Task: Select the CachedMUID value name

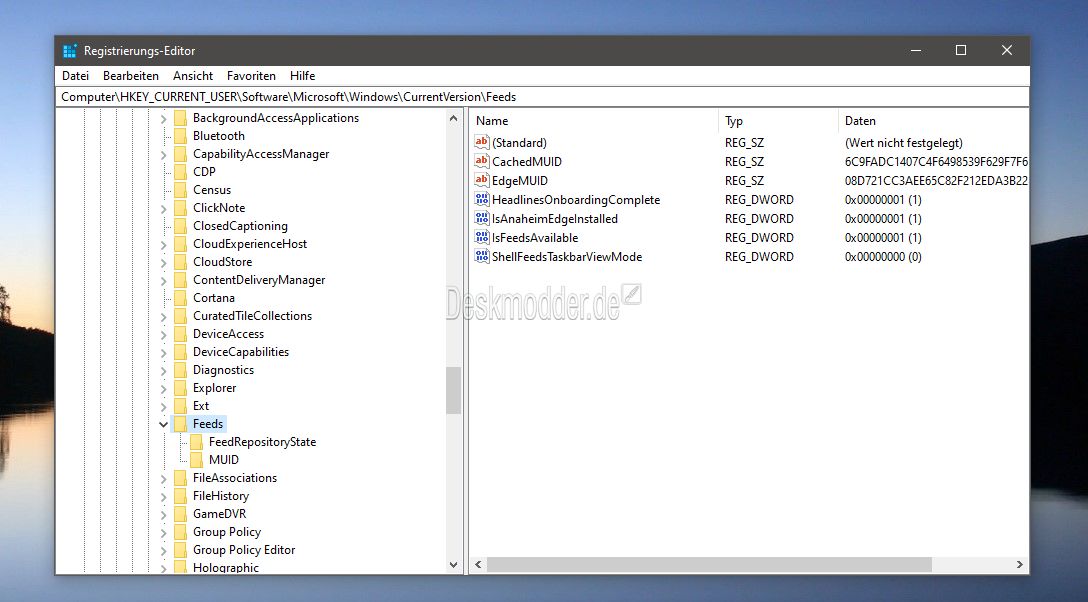Action: (527, 162)
